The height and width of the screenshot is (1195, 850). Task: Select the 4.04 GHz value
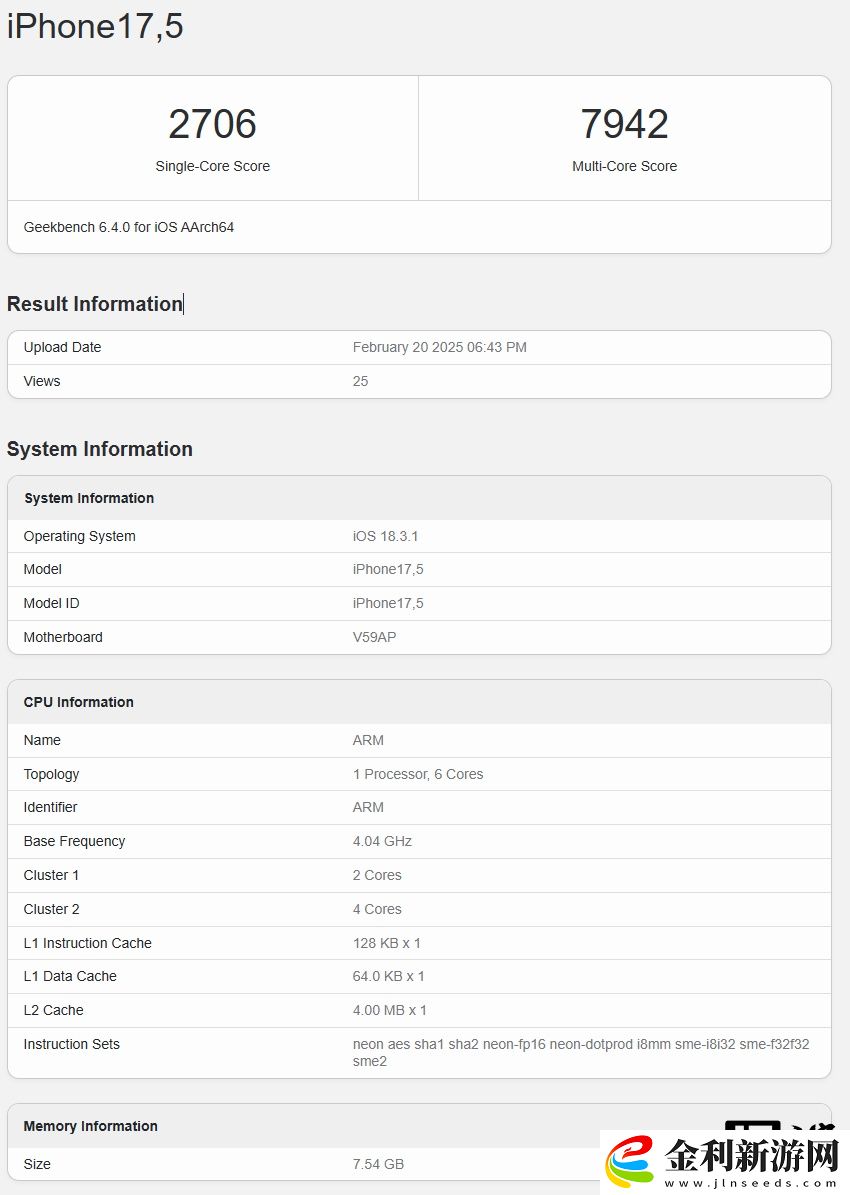pos(382,841)
